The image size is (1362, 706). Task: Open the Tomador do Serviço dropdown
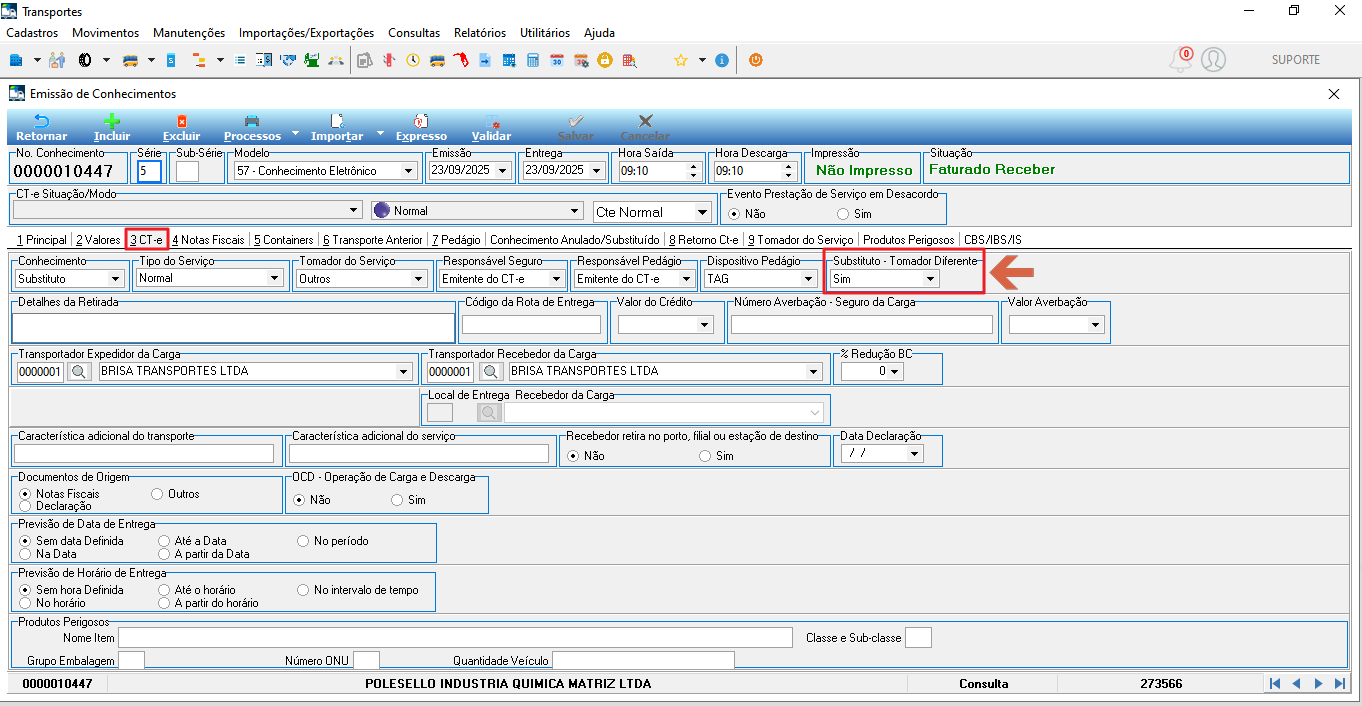tap(361, 279)
